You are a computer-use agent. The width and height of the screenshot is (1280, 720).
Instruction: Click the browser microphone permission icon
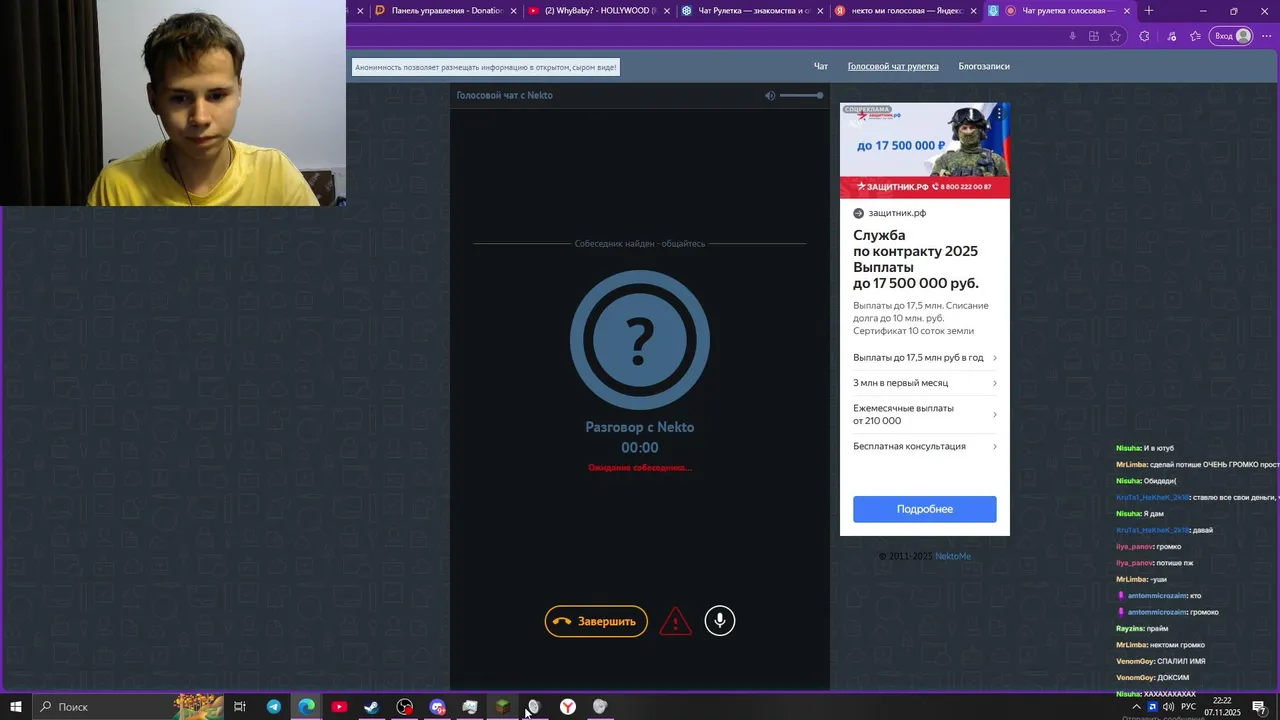(x=1072, y=36)
